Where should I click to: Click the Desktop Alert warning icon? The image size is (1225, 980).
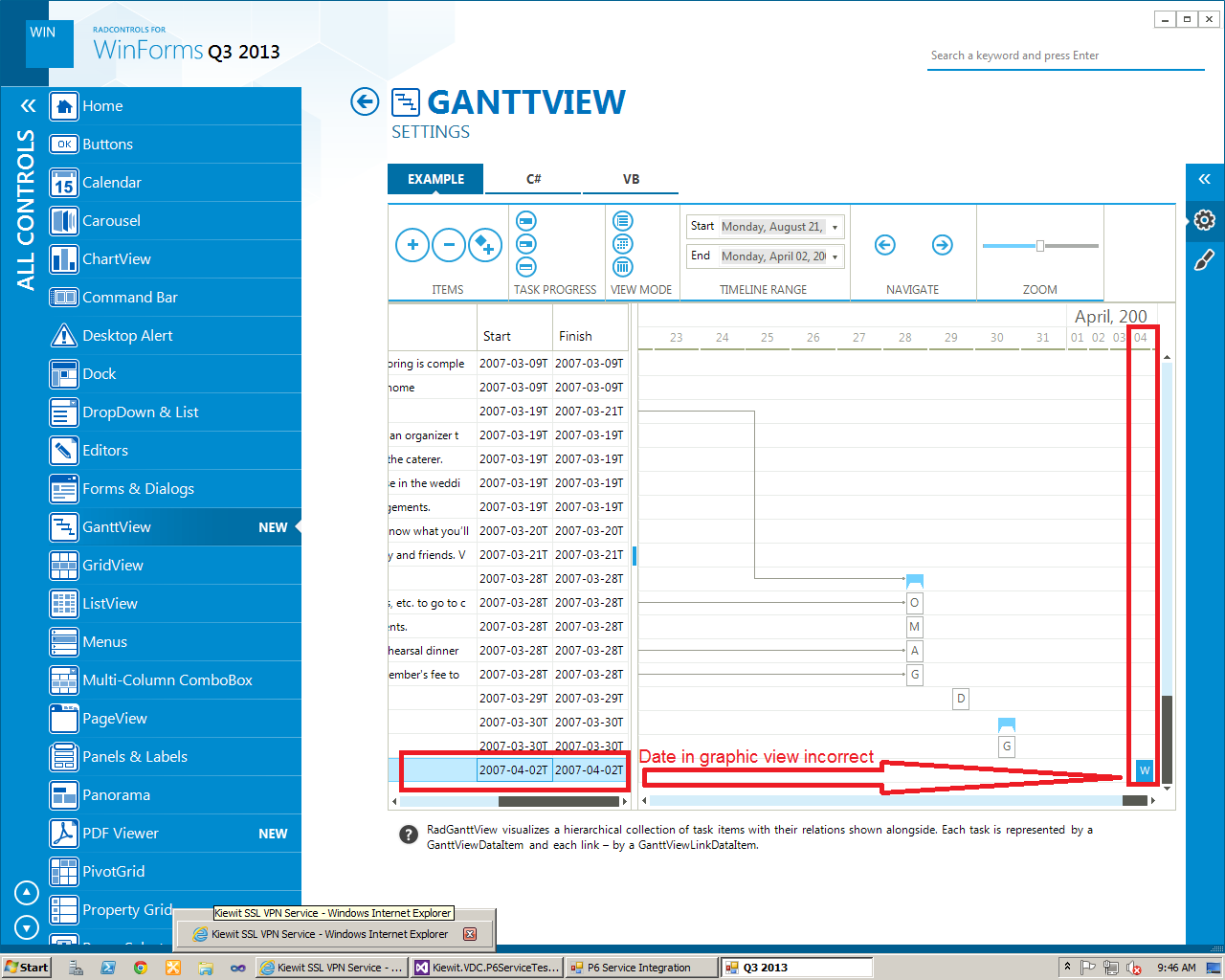(x=64, y=336)
